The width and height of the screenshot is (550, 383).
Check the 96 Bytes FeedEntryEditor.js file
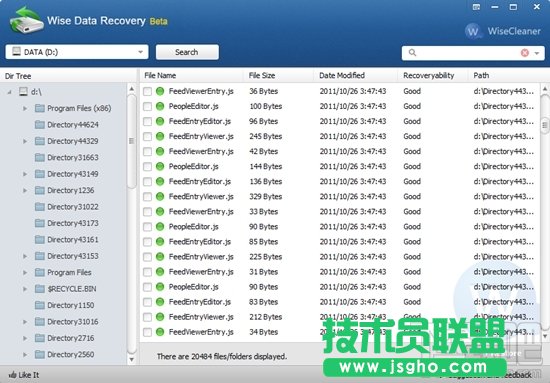click(147, 122)
